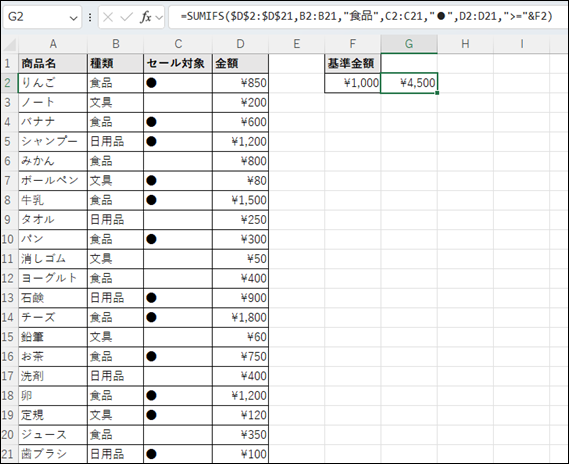Click the 歯ブラシ cell
The height and width of the screenshot is (464, 569).
coord(53,454)
